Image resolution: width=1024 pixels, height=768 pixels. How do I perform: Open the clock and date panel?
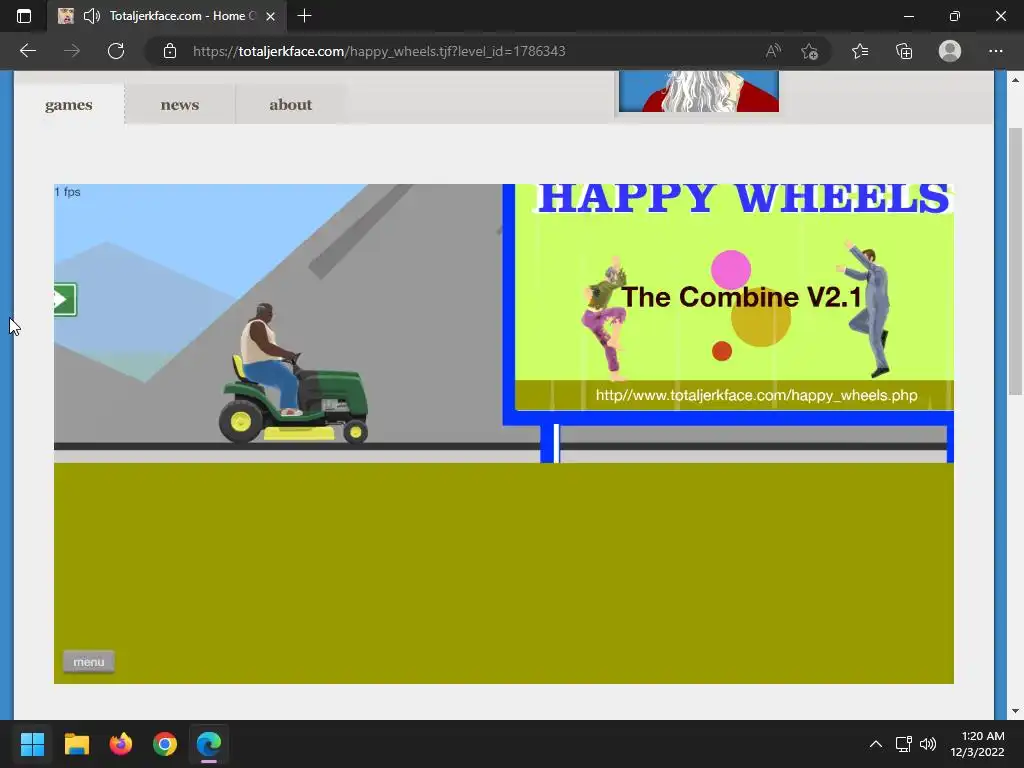(977, 744)
